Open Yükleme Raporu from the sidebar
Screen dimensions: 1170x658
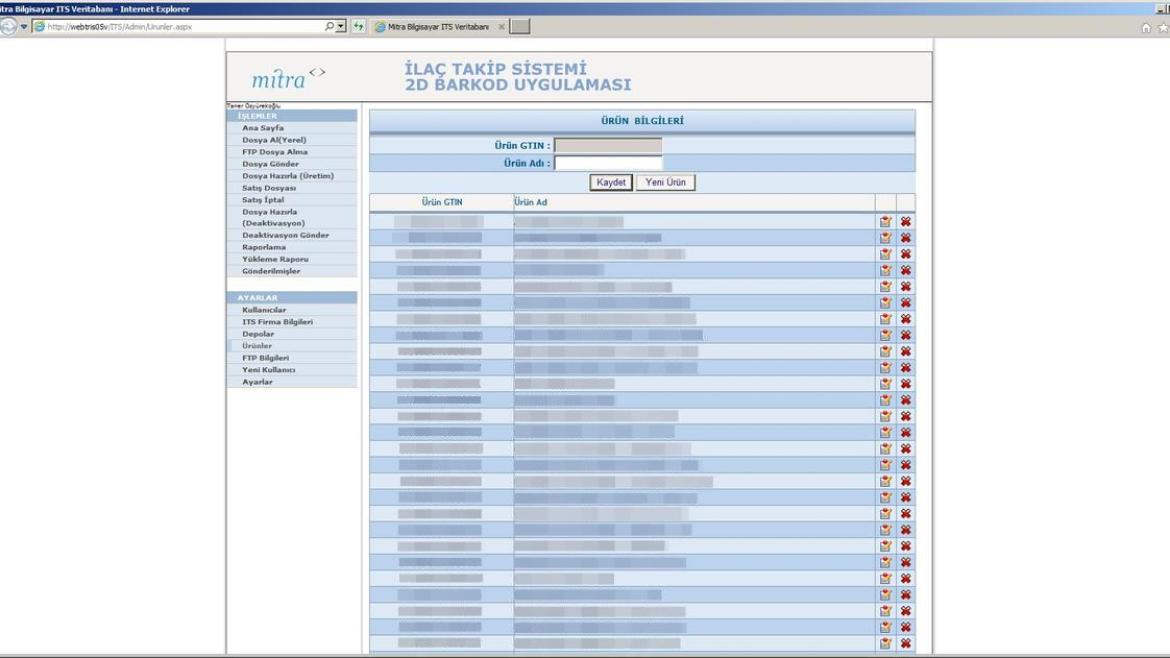pos(275,259)
